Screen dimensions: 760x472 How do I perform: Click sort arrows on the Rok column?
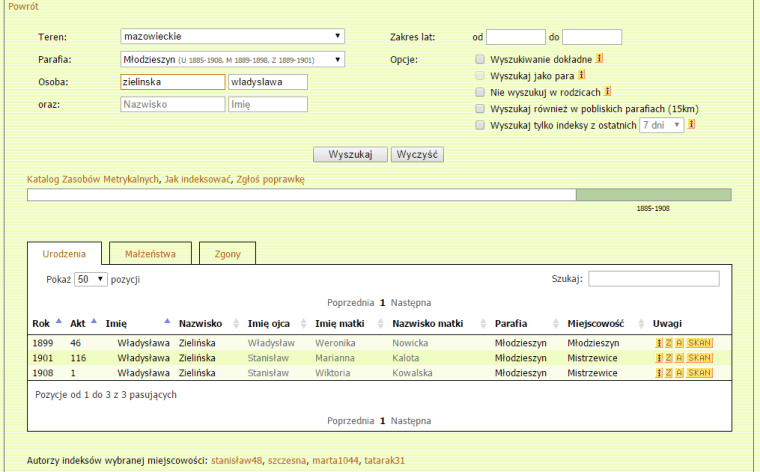coord(59,322)
